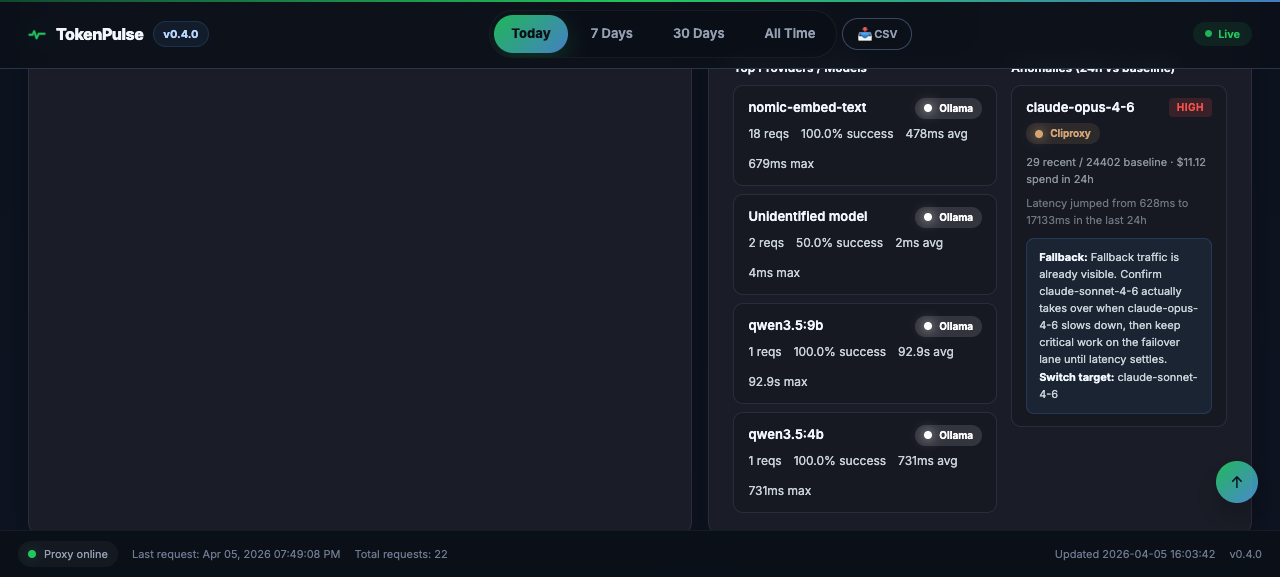Click the v0.4.0 version badge
Screen dimensions: 1280x577
180,33
